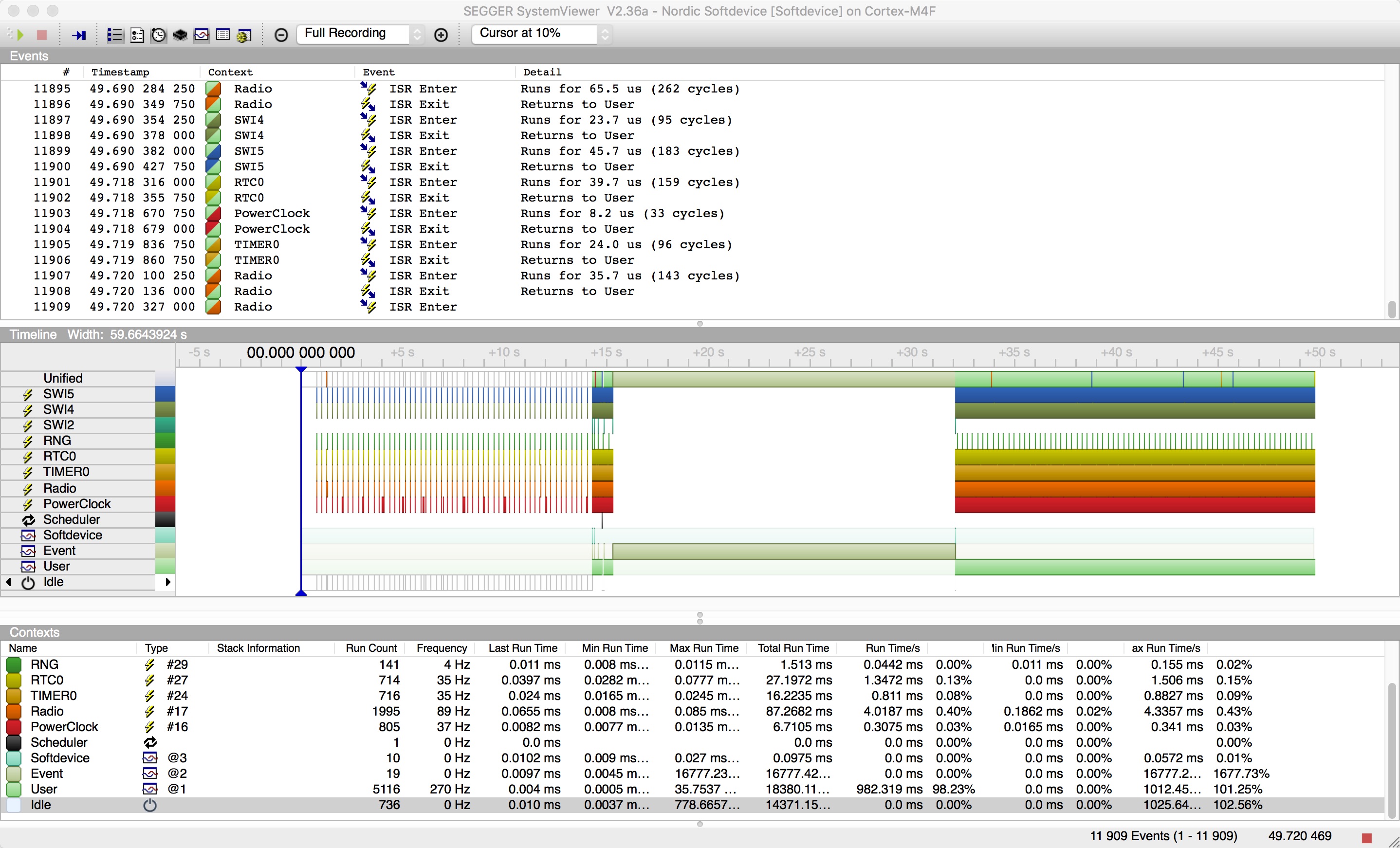This screenshot has width=1400, height=848.
Task: Click lightning icon next to SWI4 timeline row
Action: [x=28, y=410]
